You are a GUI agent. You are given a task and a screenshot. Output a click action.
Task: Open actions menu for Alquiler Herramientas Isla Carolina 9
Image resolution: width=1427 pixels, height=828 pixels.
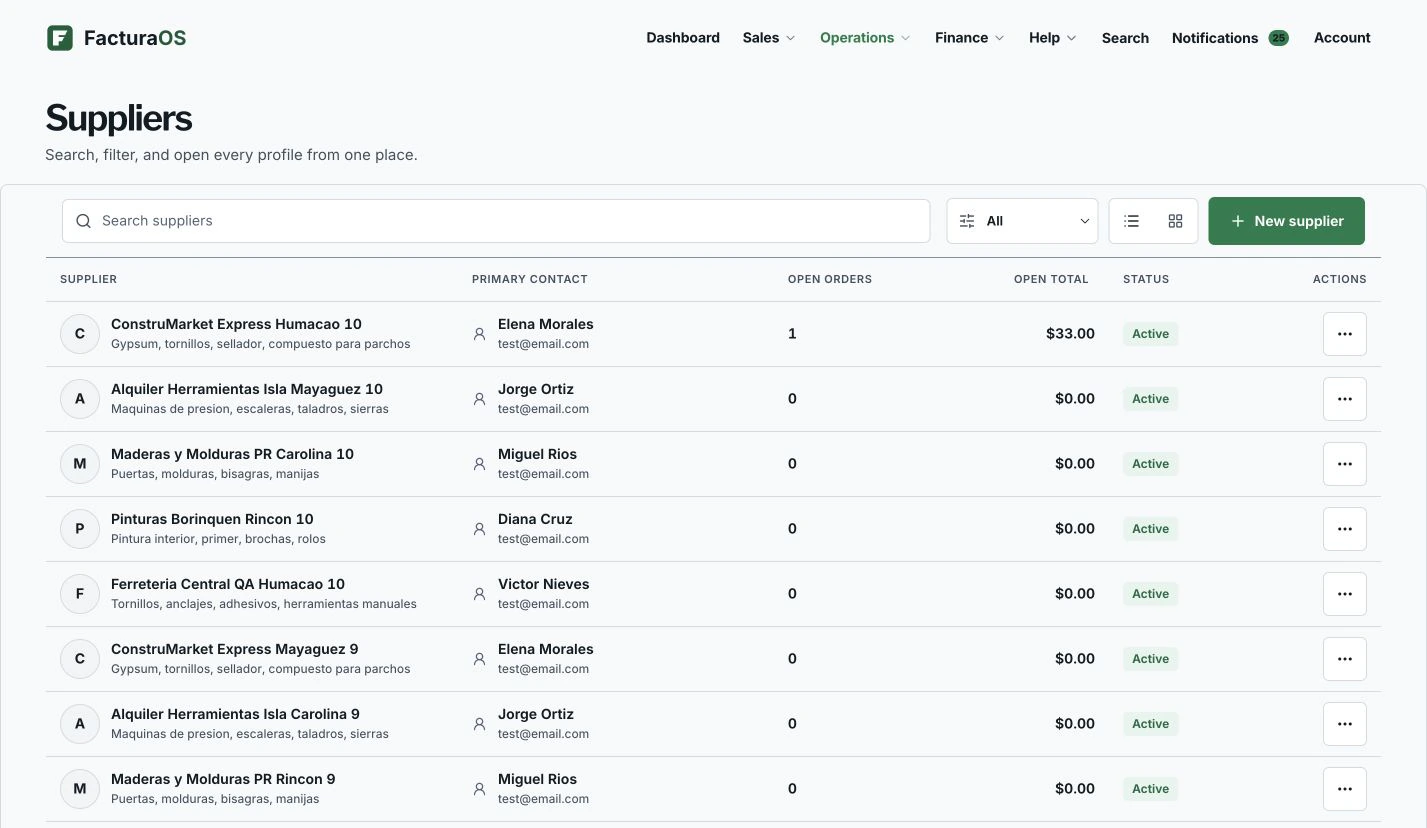point(1344,724)
